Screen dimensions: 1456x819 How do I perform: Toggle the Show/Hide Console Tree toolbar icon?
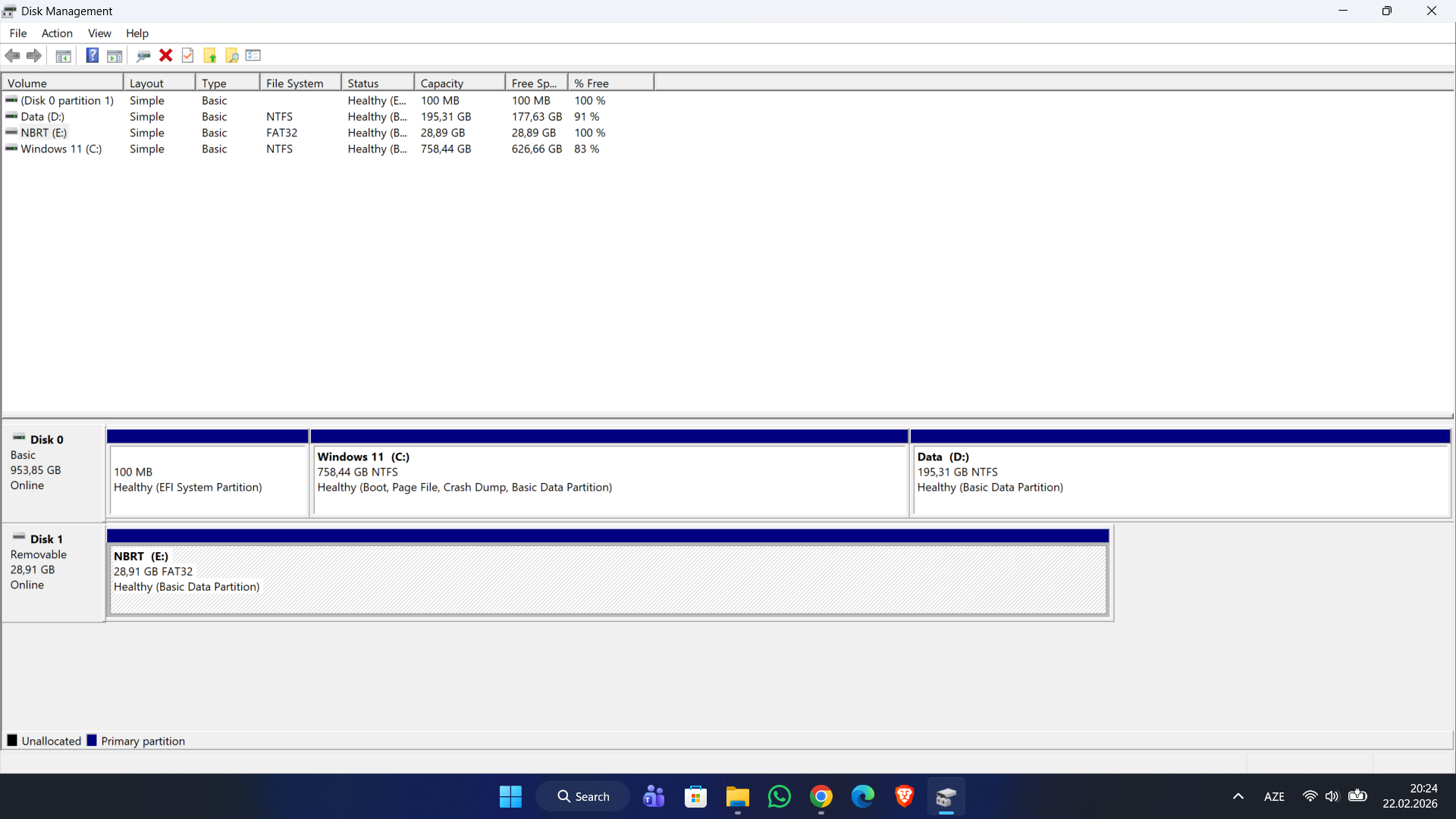click(64, 55)
